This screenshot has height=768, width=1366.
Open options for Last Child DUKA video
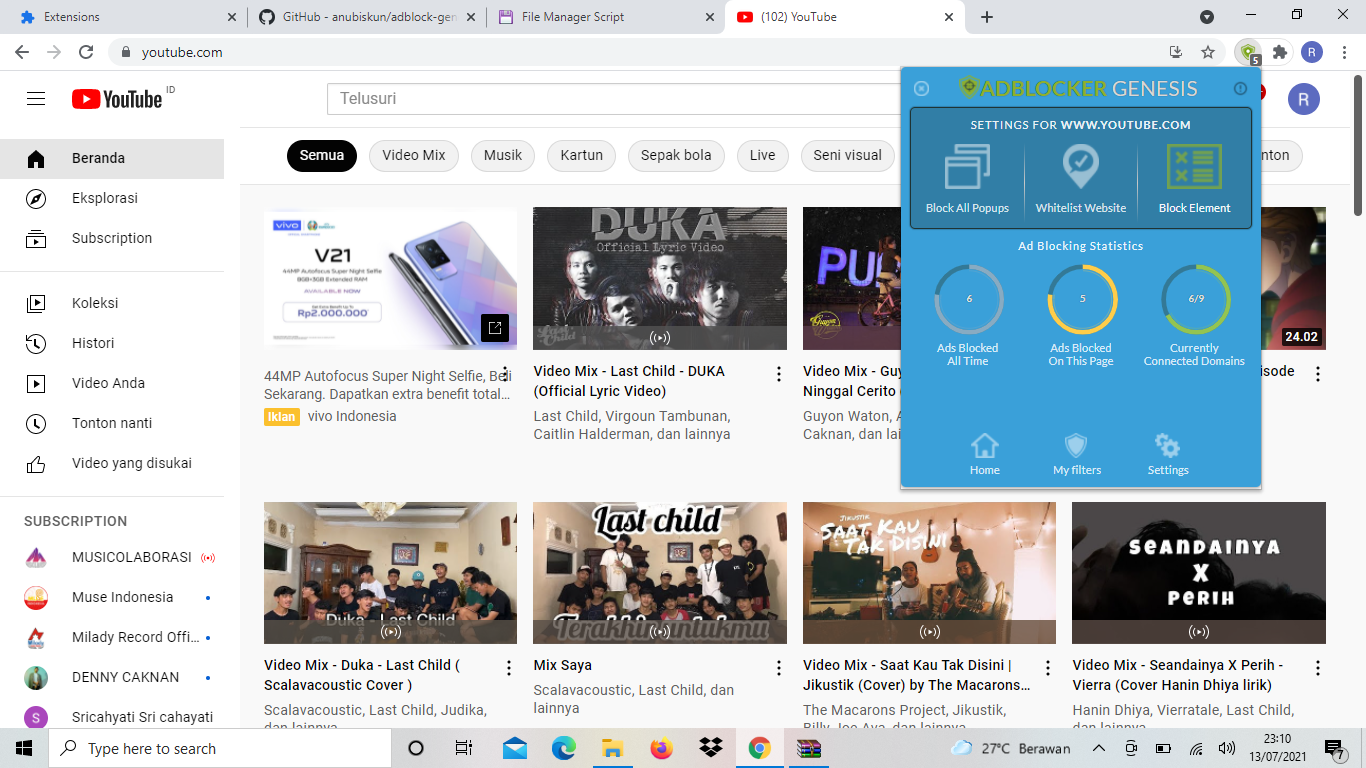pyautogui.click(x=779, y=374)
